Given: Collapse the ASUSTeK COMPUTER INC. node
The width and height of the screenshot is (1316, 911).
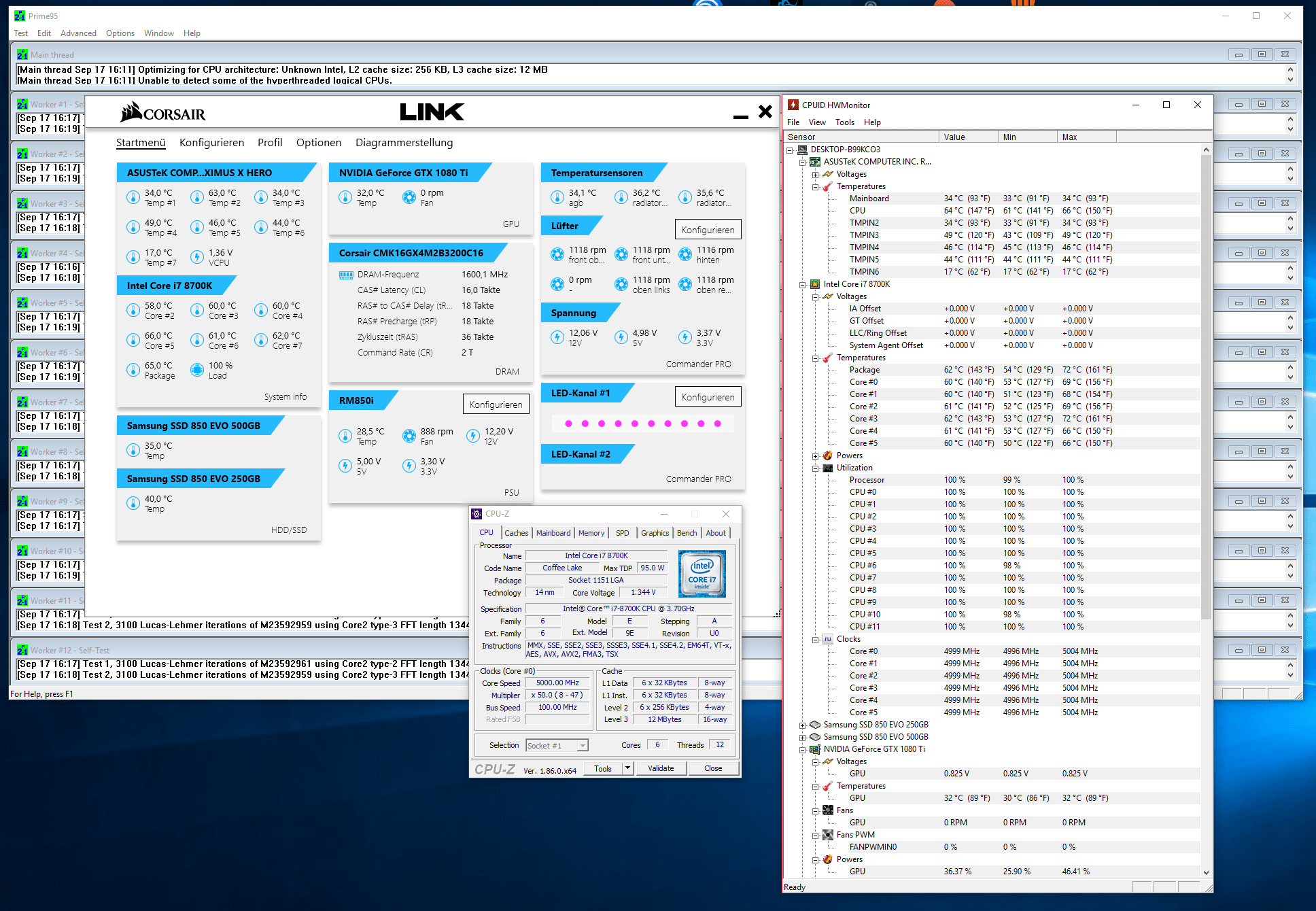Looking at the screenshot, I should (x=803, y=162).
